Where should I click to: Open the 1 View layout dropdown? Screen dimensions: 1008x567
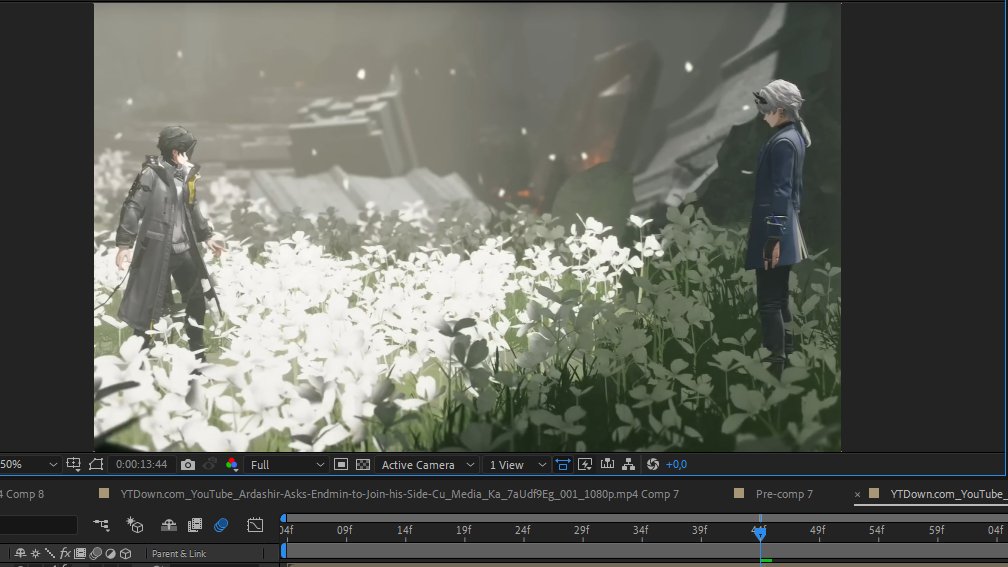(517, 464)
